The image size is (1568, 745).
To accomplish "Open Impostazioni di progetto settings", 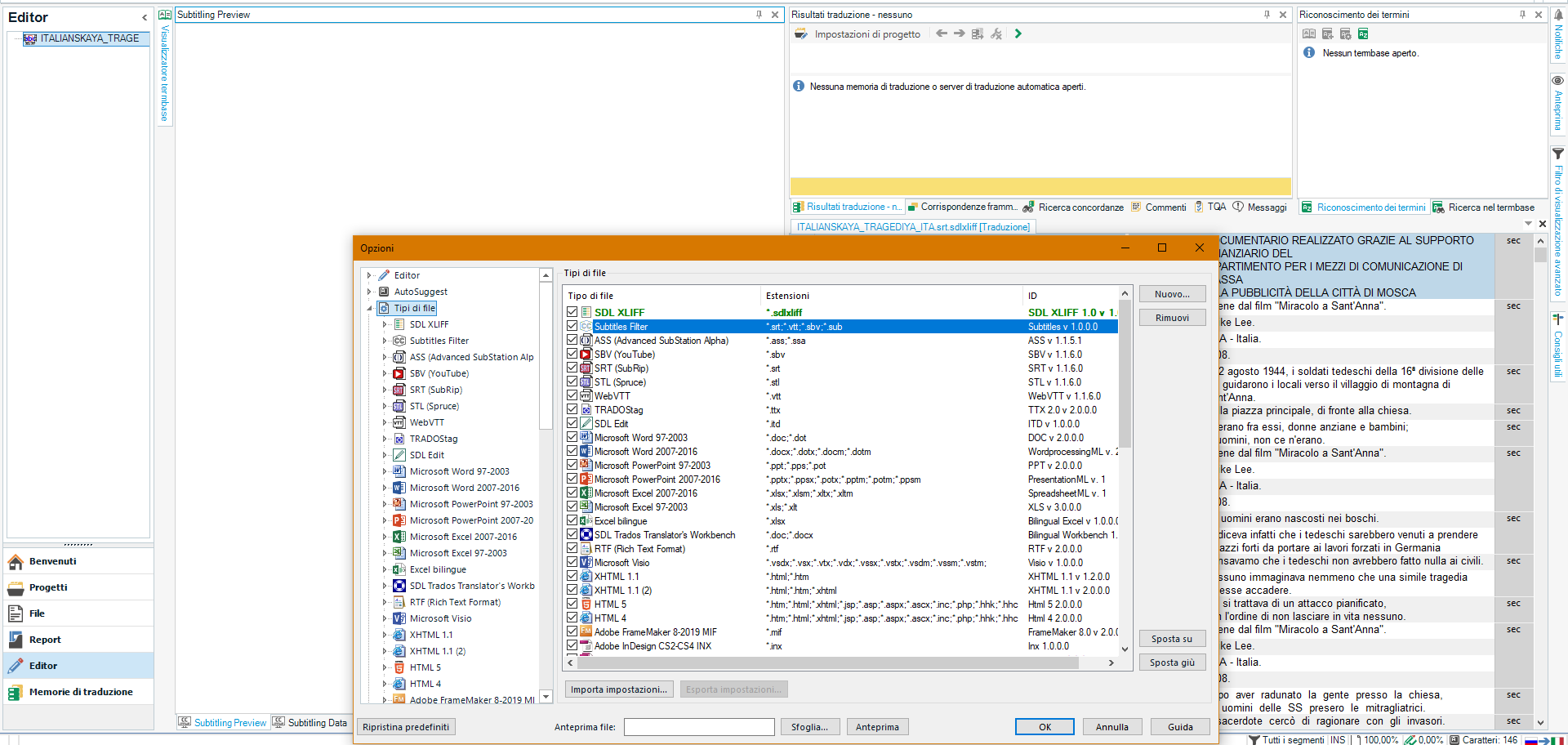I will pyautogui.click(x=858, y=34).
